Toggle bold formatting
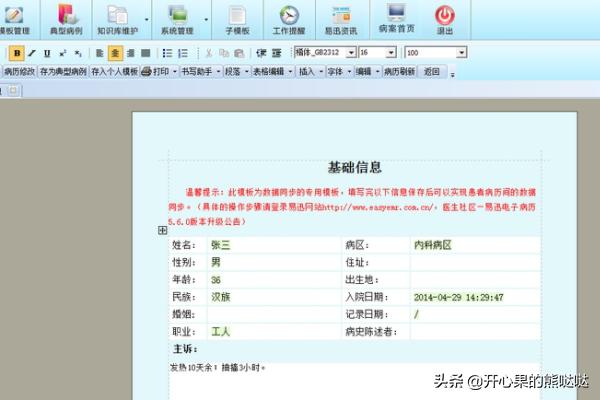This screenshot has width=600, height=400. point(18,52)
